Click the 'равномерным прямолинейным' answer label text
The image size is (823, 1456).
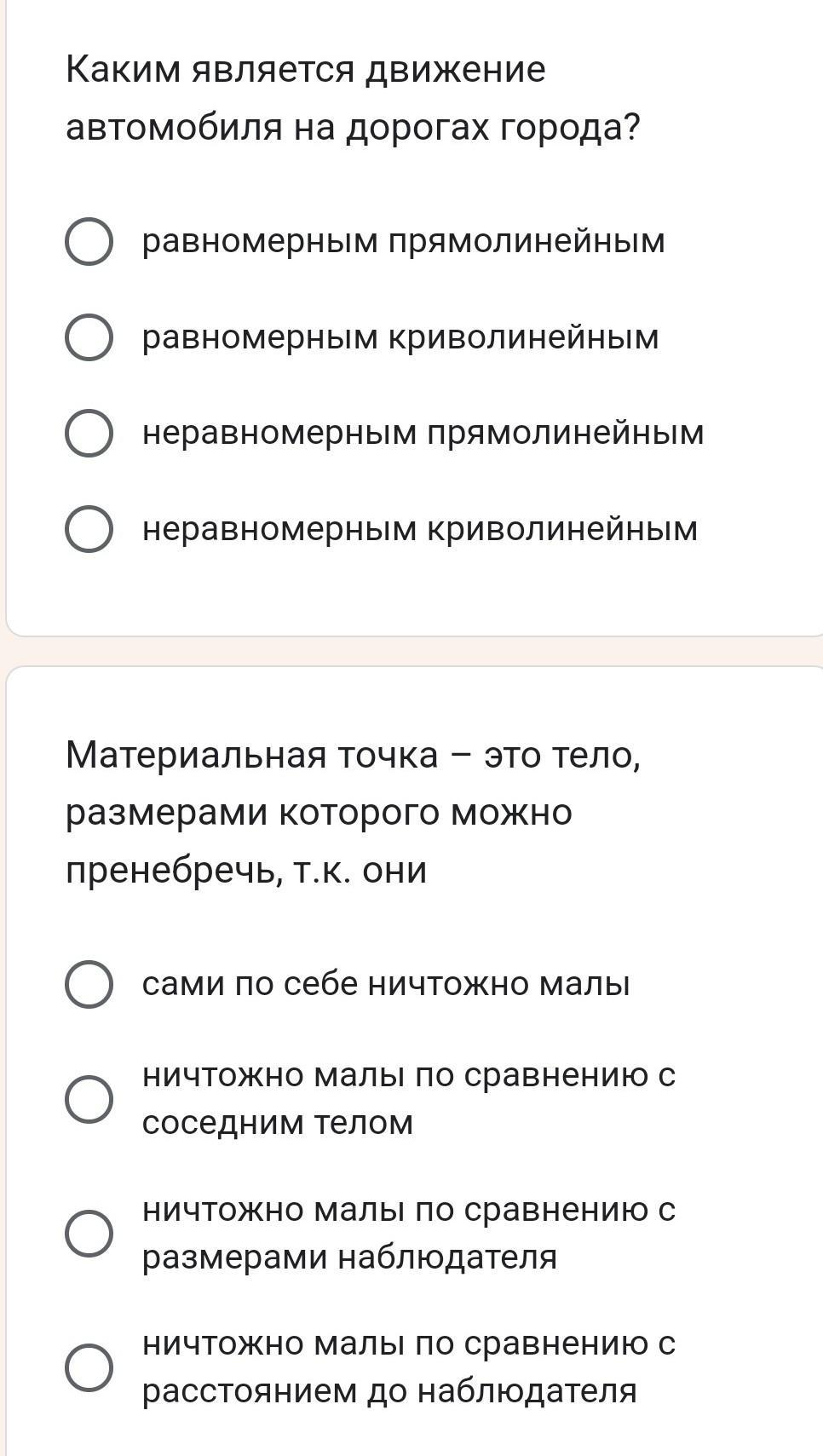coord(403,242)
